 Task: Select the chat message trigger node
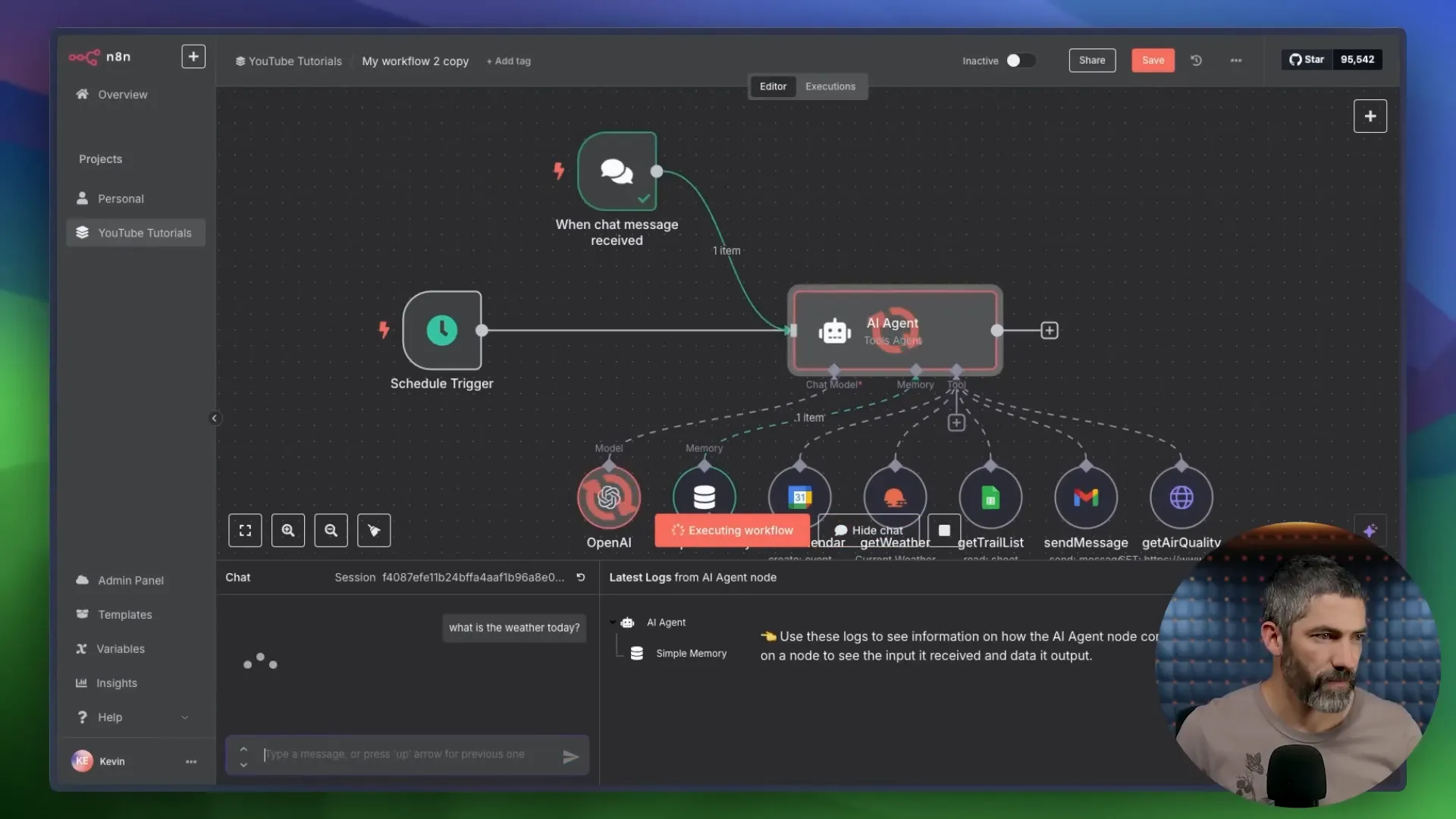(x=617, y=171)
